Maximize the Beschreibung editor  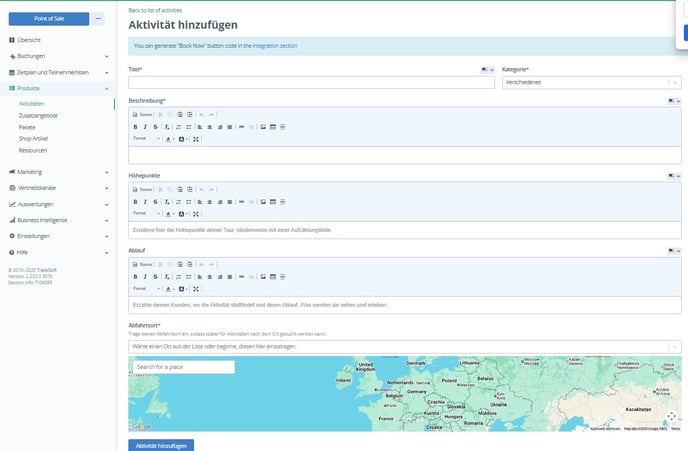(x=196, y=140)
